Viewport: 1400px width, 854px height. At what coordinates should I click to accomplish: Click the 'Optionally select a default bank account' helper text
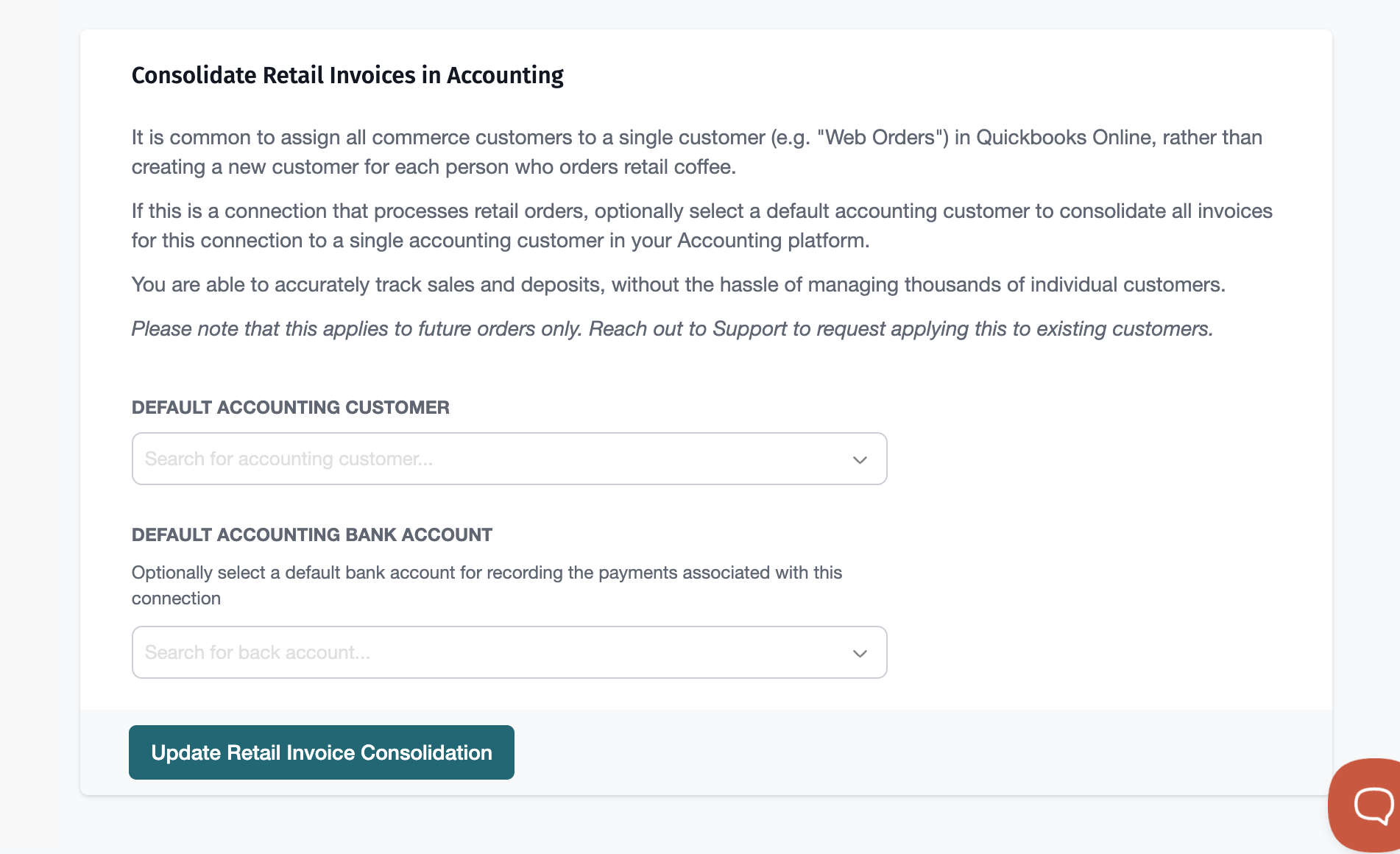[486, 573]
